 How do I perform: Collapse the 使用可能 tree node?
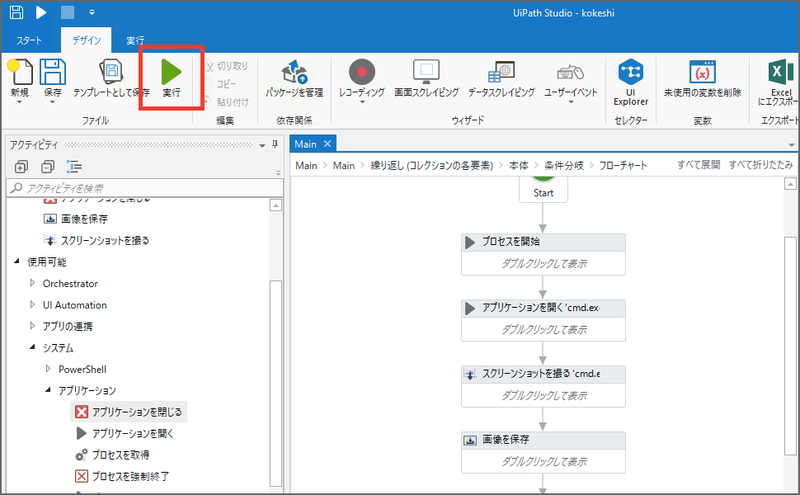click(x=16, y=261)
